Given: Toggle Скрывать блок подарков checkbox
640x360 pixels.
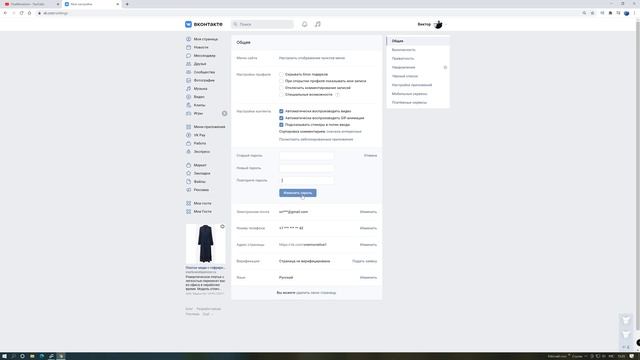Looking at the screenshot, I should click(281, 75).
